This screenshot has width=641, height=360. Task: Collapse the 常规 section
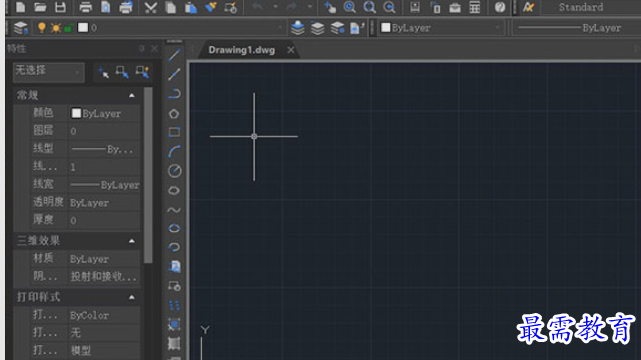pyautogui.click(x=132, y=95)
